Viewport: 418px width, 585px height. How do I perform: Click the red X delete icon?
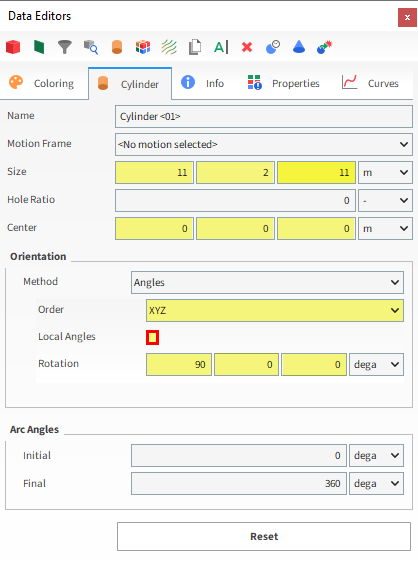click(x=247, y=47)
